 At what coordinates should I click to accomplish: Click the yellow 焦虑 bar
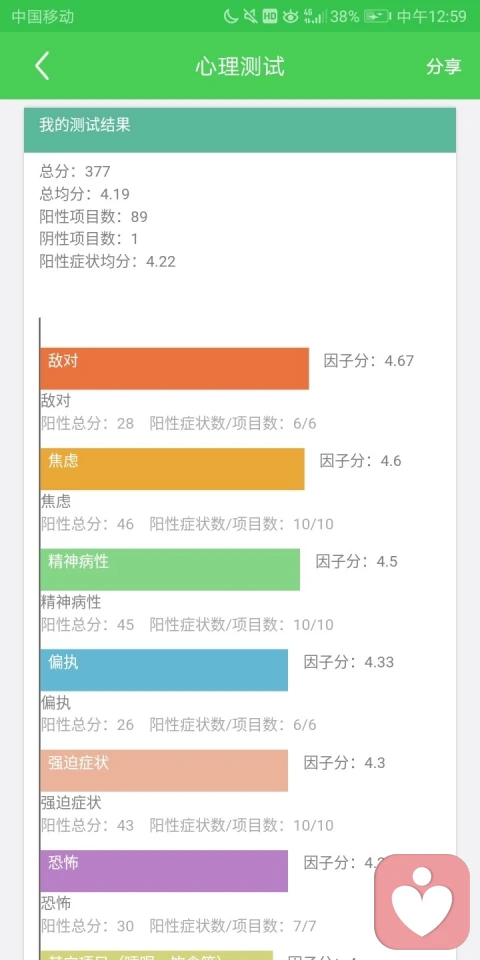click(x=172, y=469)
